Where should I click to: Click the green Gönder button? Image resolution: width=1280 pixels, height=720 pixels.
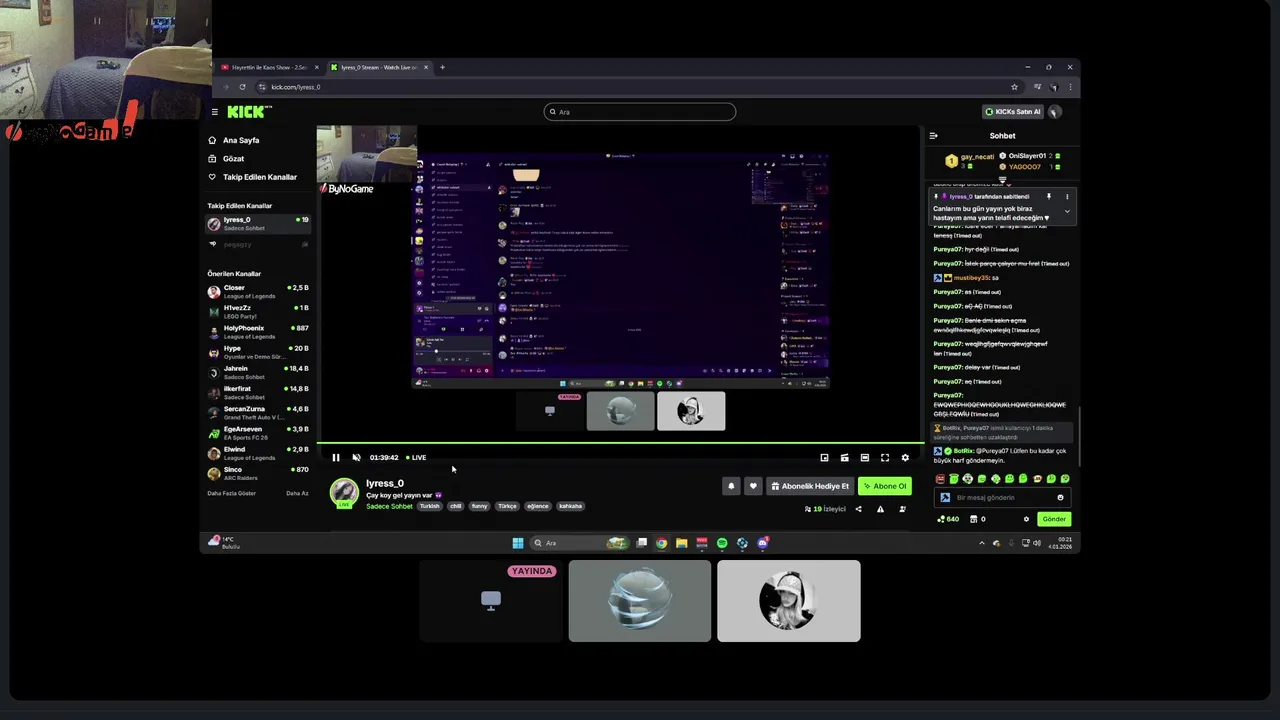tap(1055, 519)
